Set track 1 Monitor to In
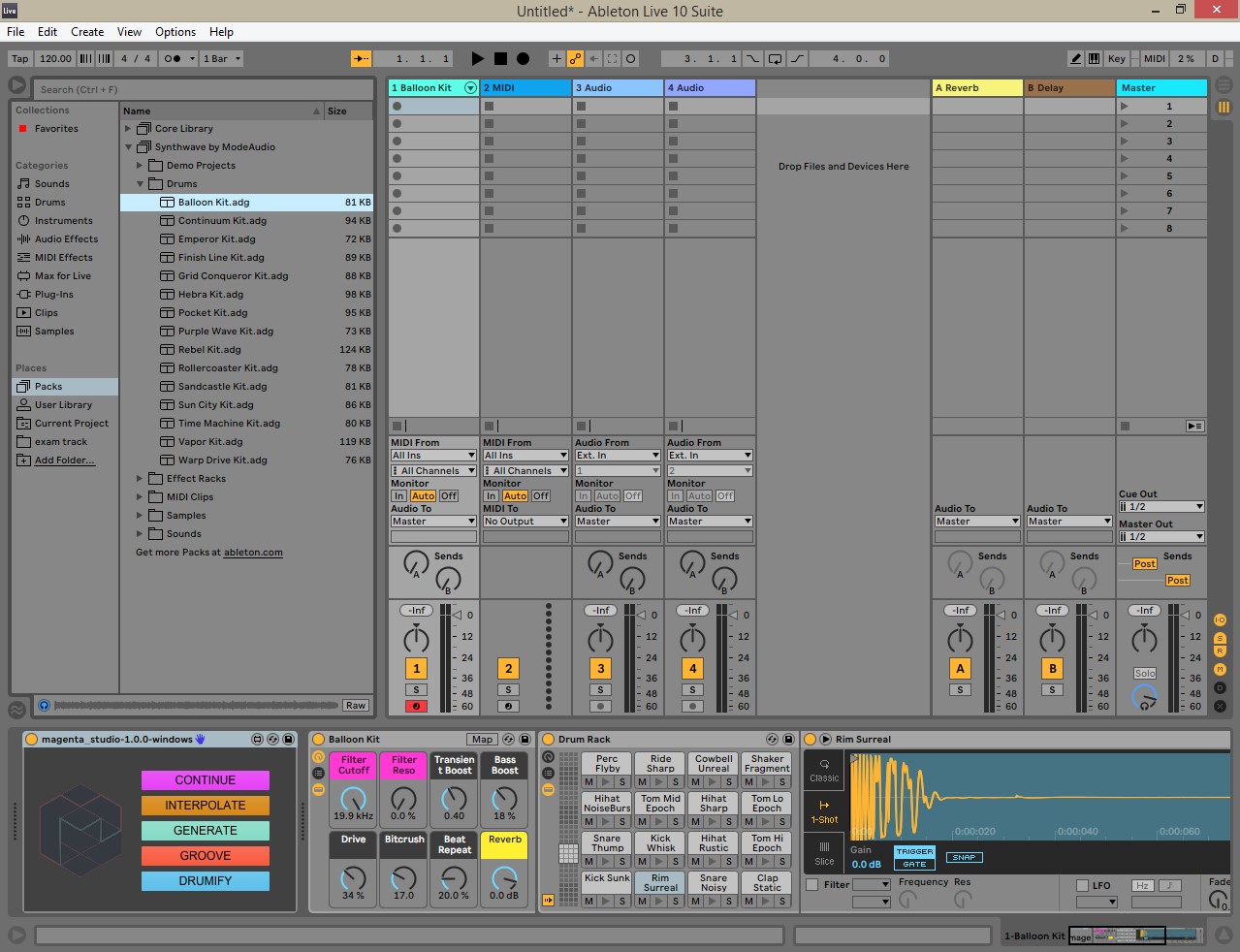Viewport: 1240px width, 952px height. click(x=399, y=495)
